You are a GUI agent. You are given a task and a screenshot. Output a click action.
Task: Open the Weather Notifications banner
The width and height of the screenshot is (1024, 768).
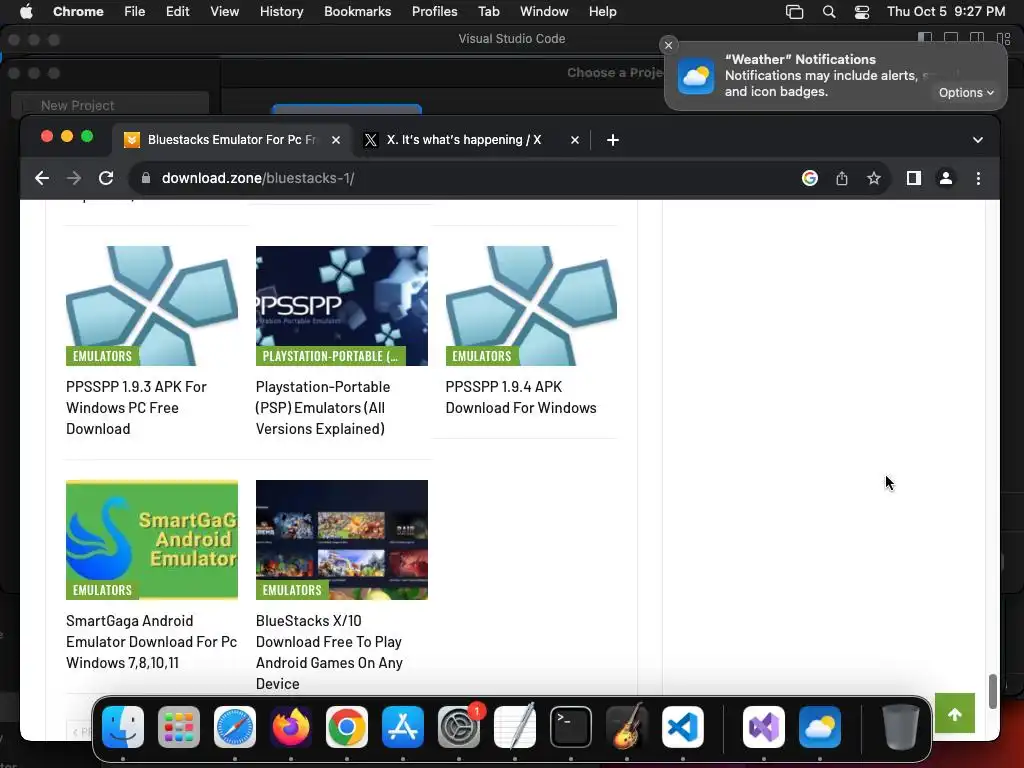(x=835, y=76)
